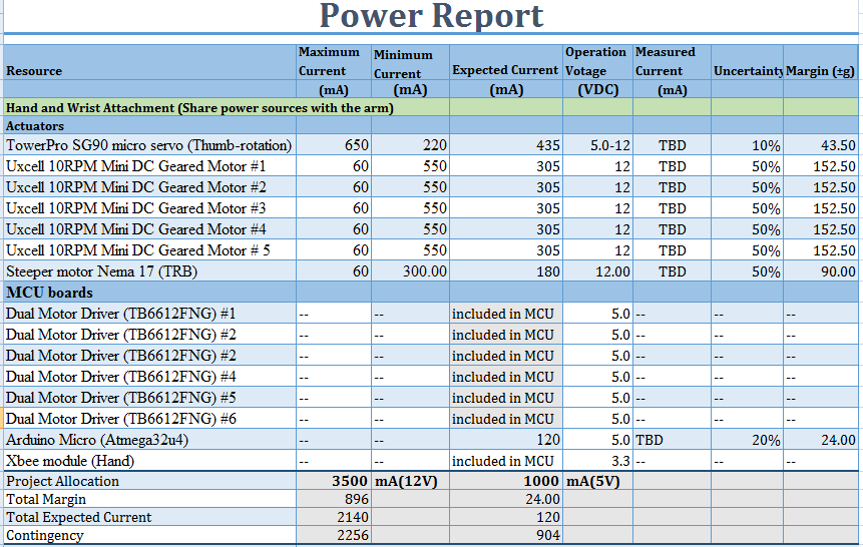The height and width of the screenshot is (547, 863).
Task: Select the Project Allocation label
Action: (150, 481)
